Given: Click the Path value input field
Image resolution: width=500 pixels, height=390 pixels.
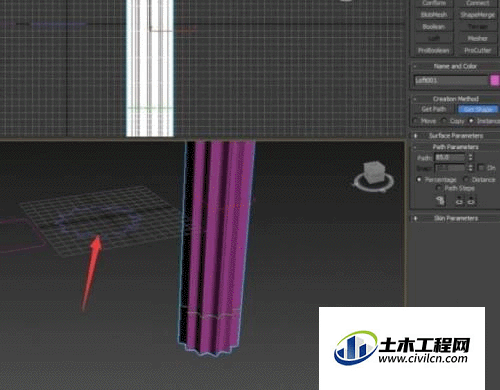Looking at the screenshot, I should pos(450,157).
